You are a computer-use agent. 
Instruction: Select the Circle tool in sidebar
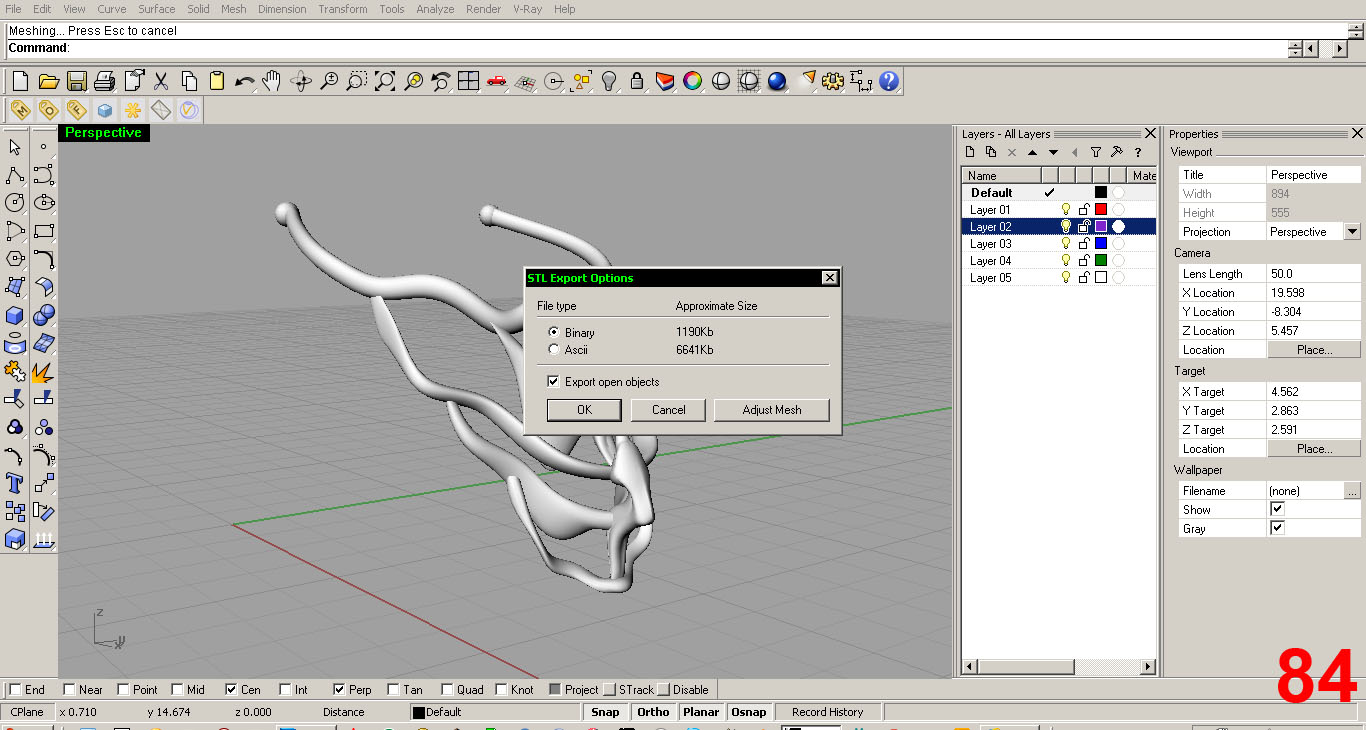(x=15, y=203)
